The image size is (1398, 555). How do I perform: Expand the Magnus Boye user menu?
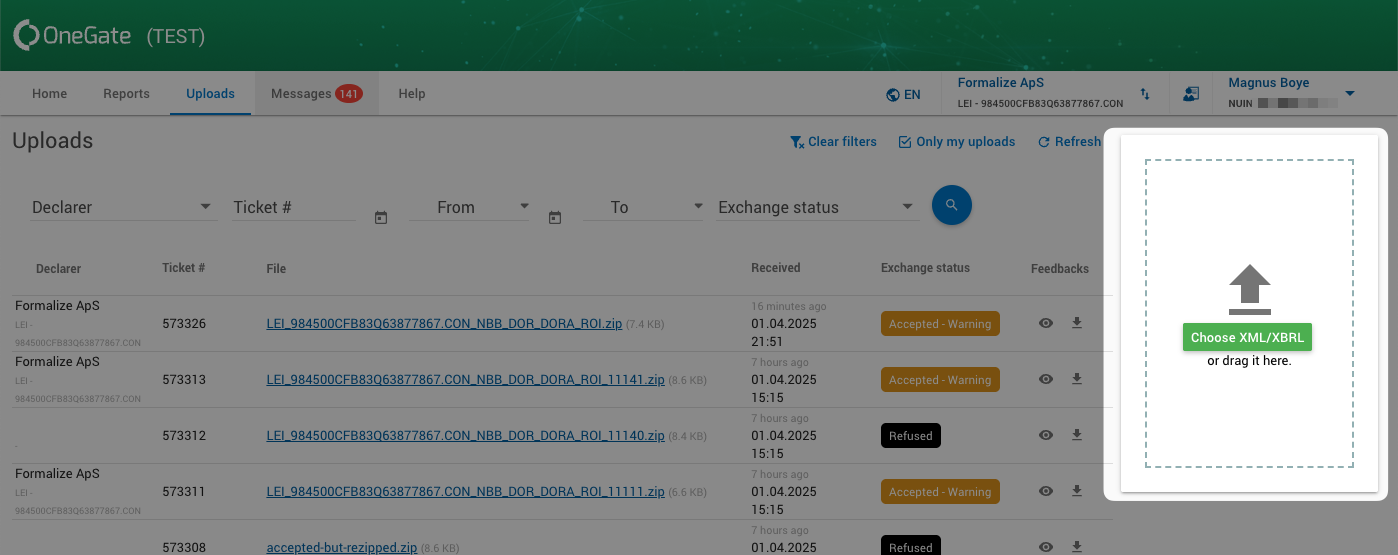1349,94
